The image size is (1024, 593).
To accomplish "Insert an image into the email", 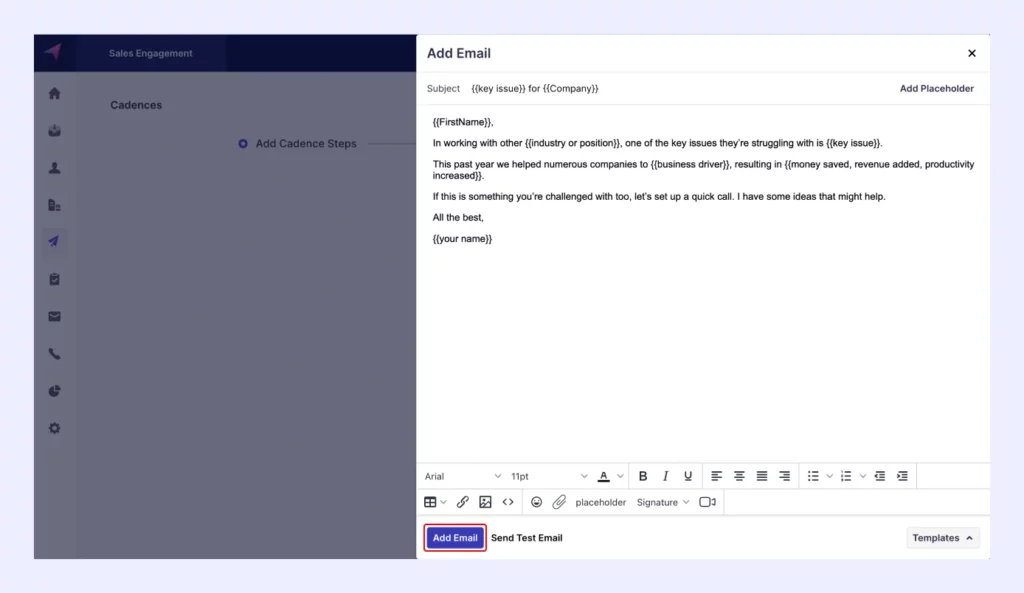I will pos(485,501).
